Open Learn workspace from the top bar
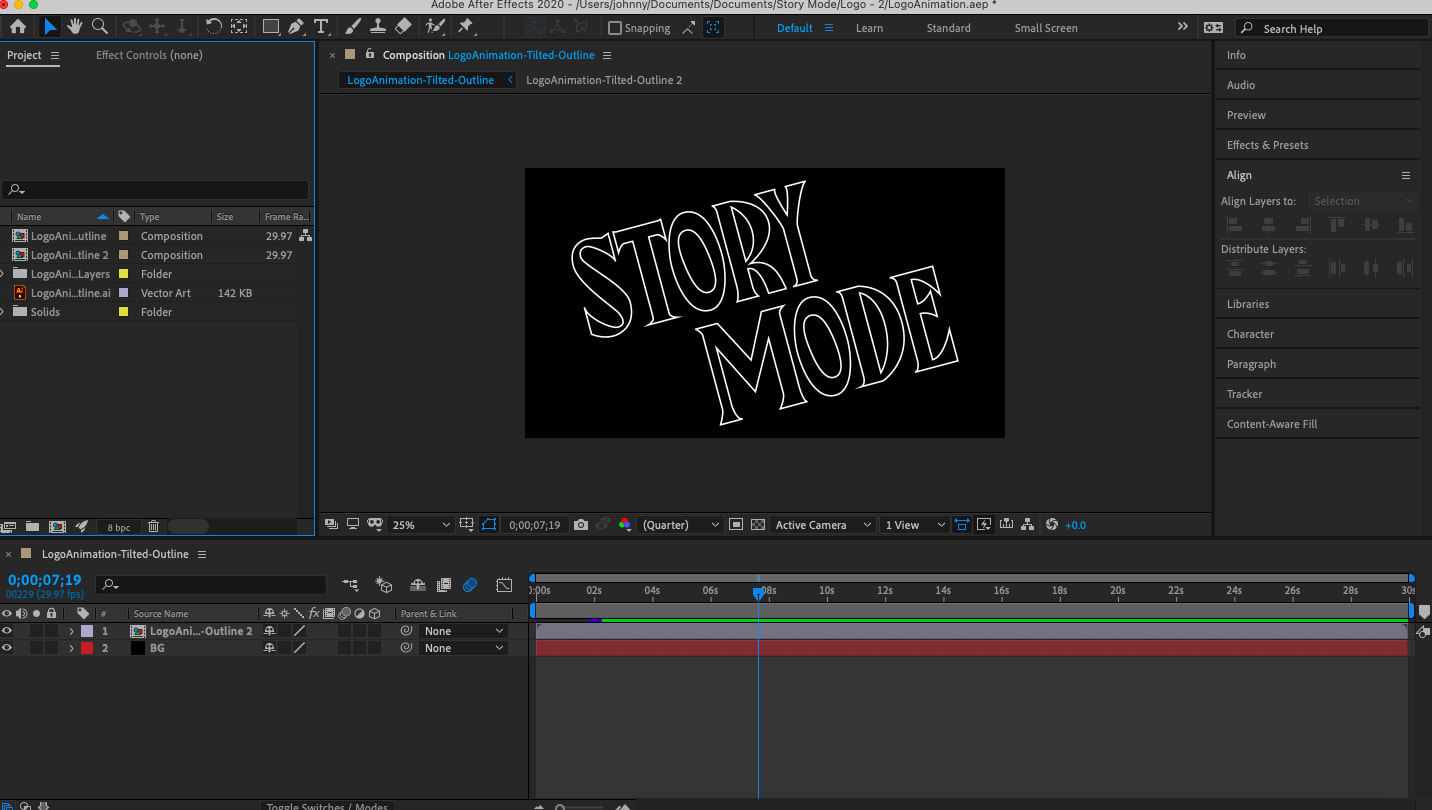This screenshot has height=810, width=1432. (x=868, y=27)
